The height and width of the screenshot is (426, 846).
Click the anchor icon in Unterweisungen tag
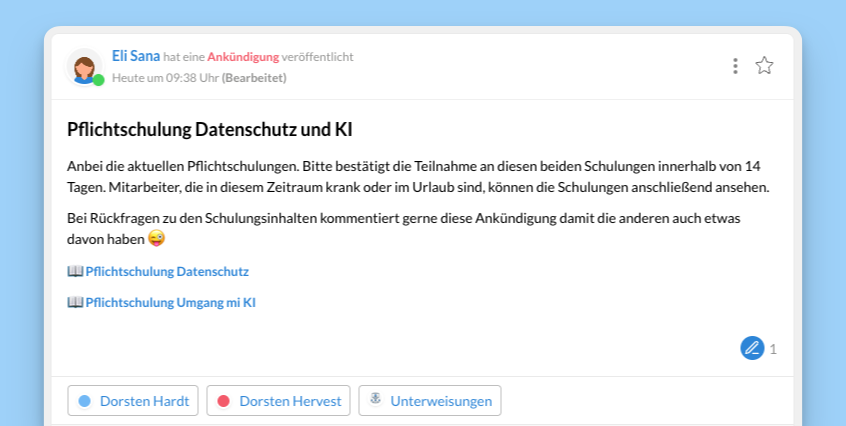coord(376,400)
